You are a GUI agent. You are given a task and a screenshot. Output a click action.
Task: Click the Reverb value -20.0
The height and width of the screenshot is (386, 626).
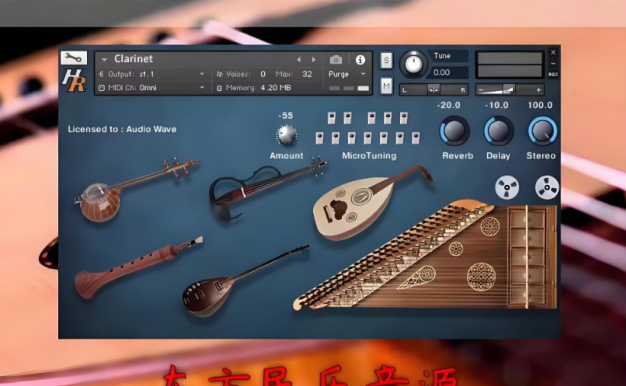tap(448, 105)
